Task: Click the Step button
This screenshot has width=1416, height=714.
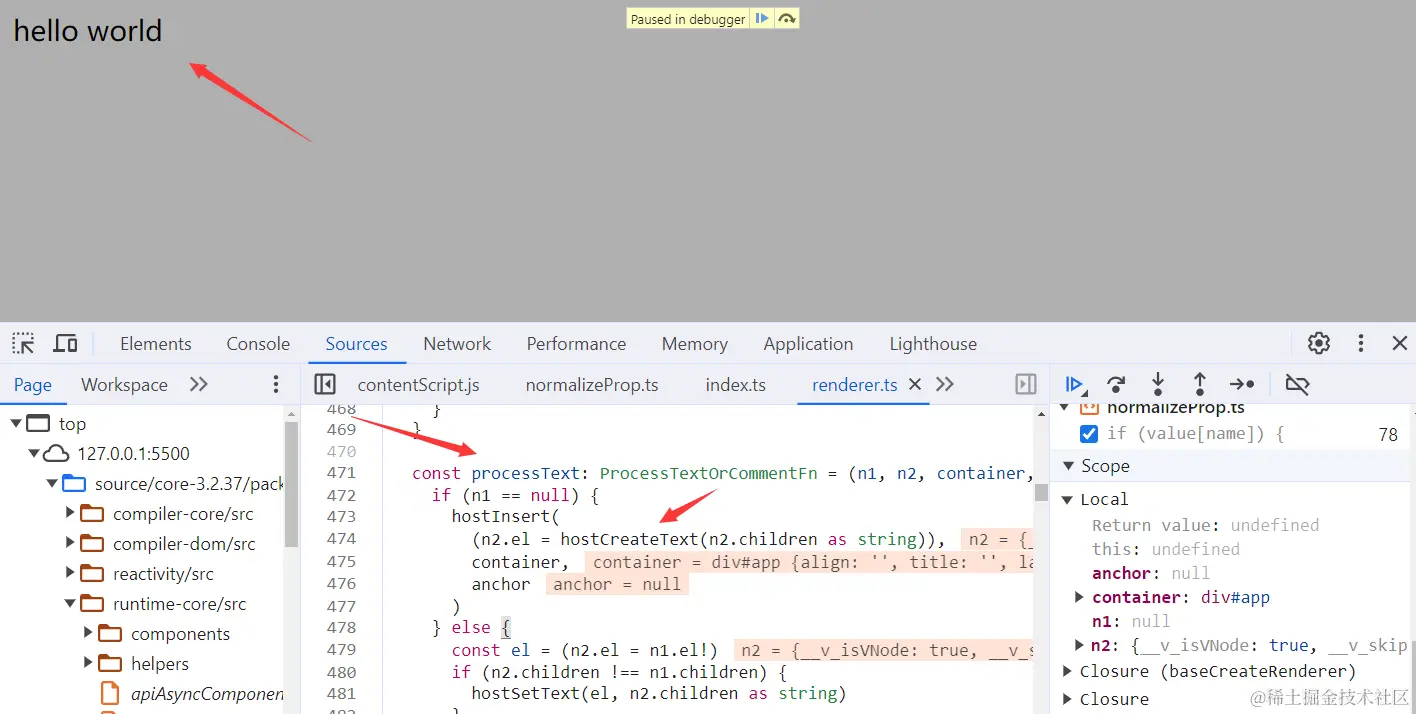Action: (1242, 384)
